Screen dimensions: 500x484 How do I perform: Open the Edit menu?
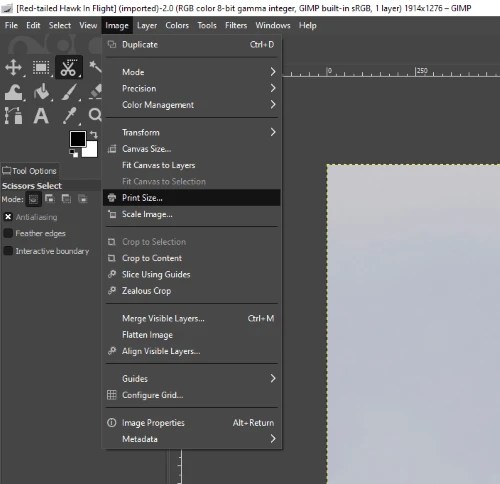point(33,25)
